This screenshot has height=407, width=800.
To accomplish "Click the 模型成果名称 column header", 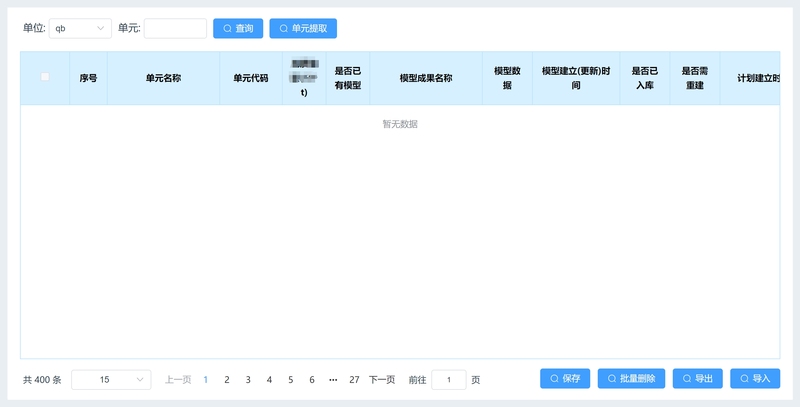I will click(x=426, y=78).
